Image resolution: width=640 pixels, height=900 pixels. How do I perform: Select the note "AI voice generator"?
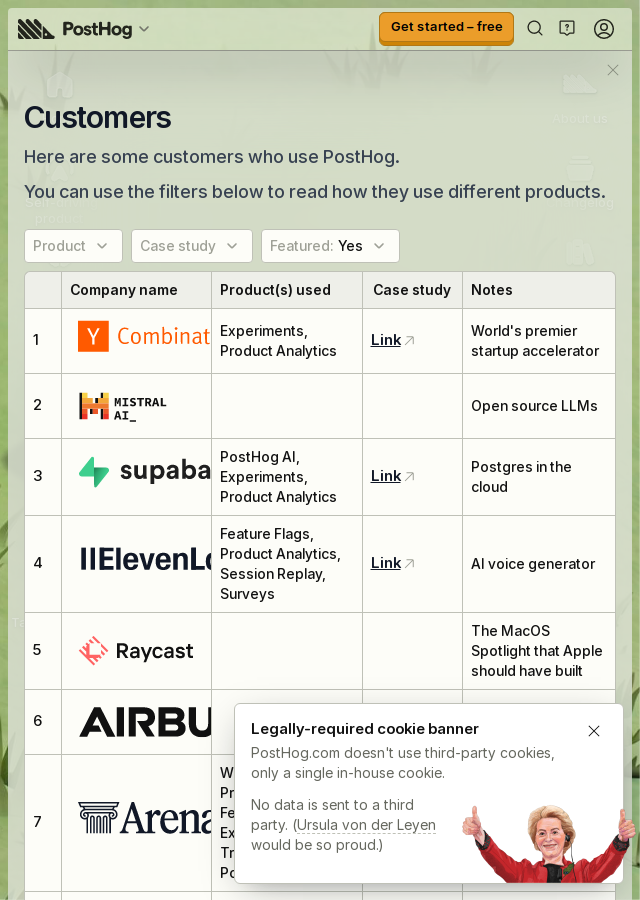coord(533,564)
